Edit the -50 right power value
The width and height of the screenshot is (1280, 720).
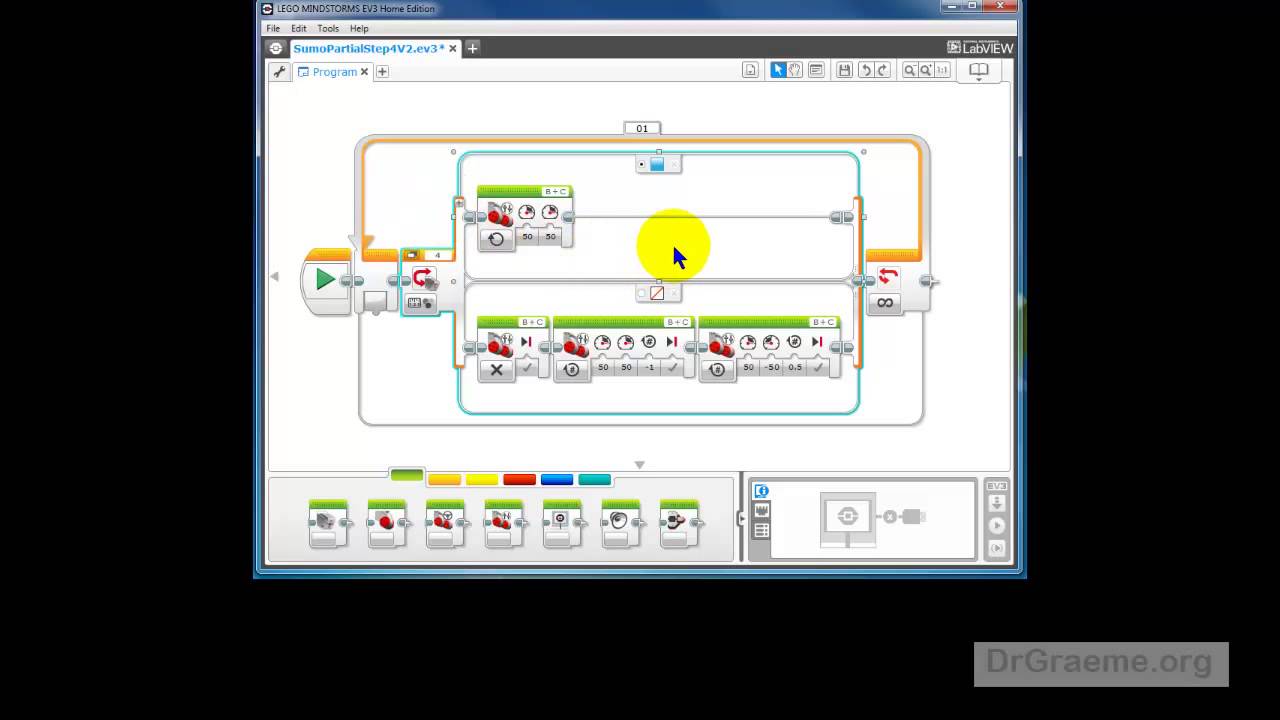point(771,367)
